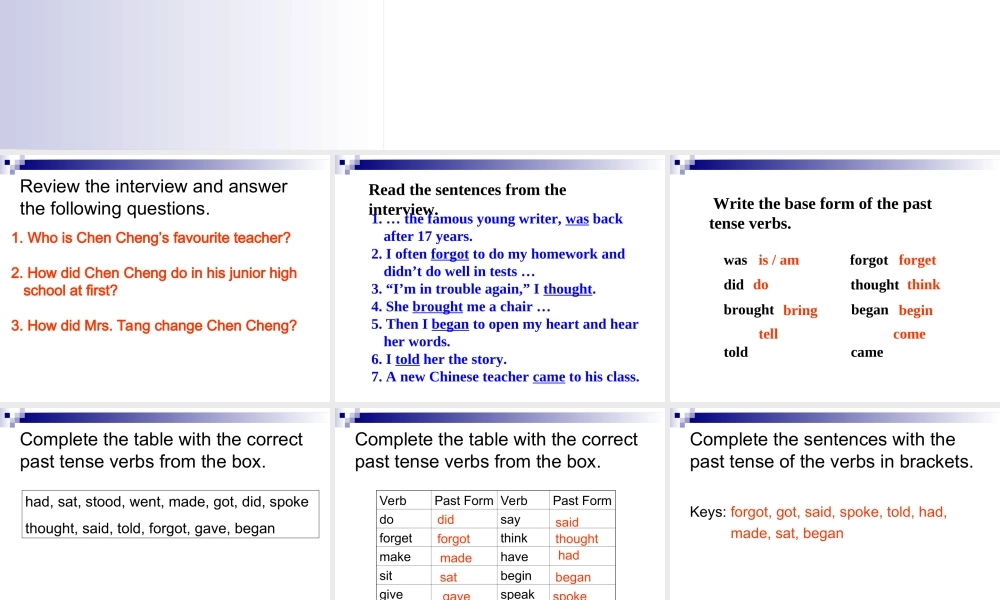Click underlined "forgot" in sentence 2
The height and width of the screenshot is (600, 1000).
click(x=450, y=254)
